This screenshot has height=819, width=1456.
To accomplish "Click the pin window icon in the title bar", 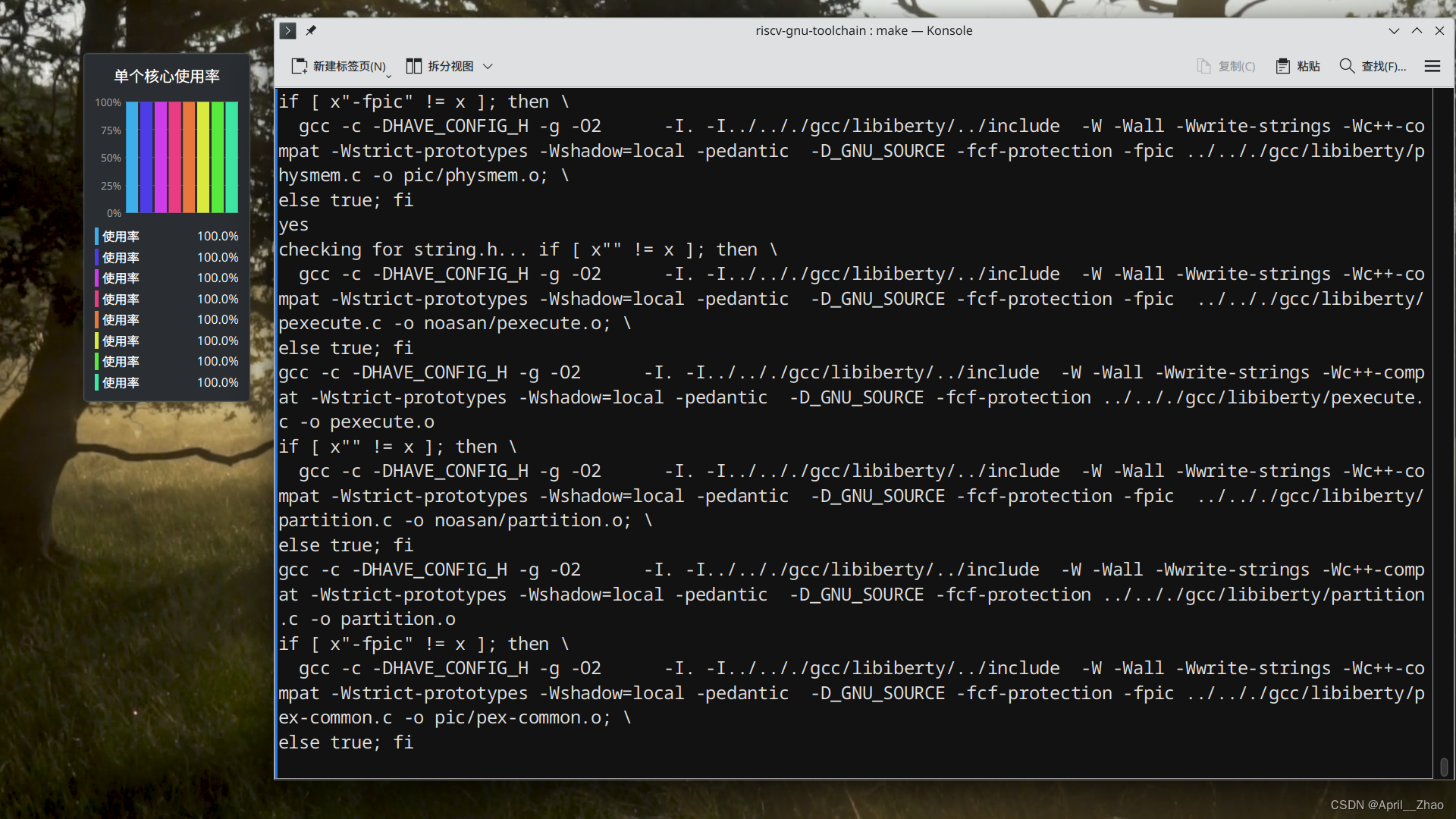I will click(x=311, y=30).
